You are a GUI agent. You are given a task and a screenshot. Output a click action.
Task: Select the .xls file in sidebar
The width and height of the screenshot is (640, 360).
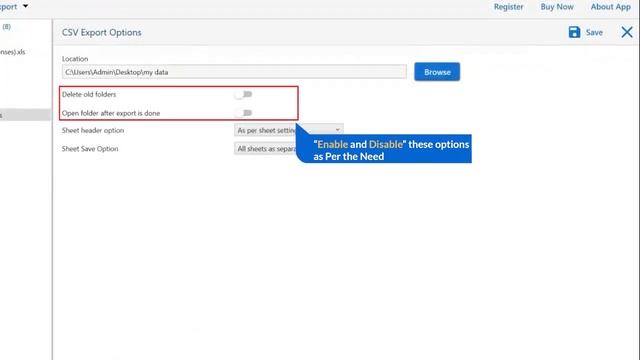point(13,52)
